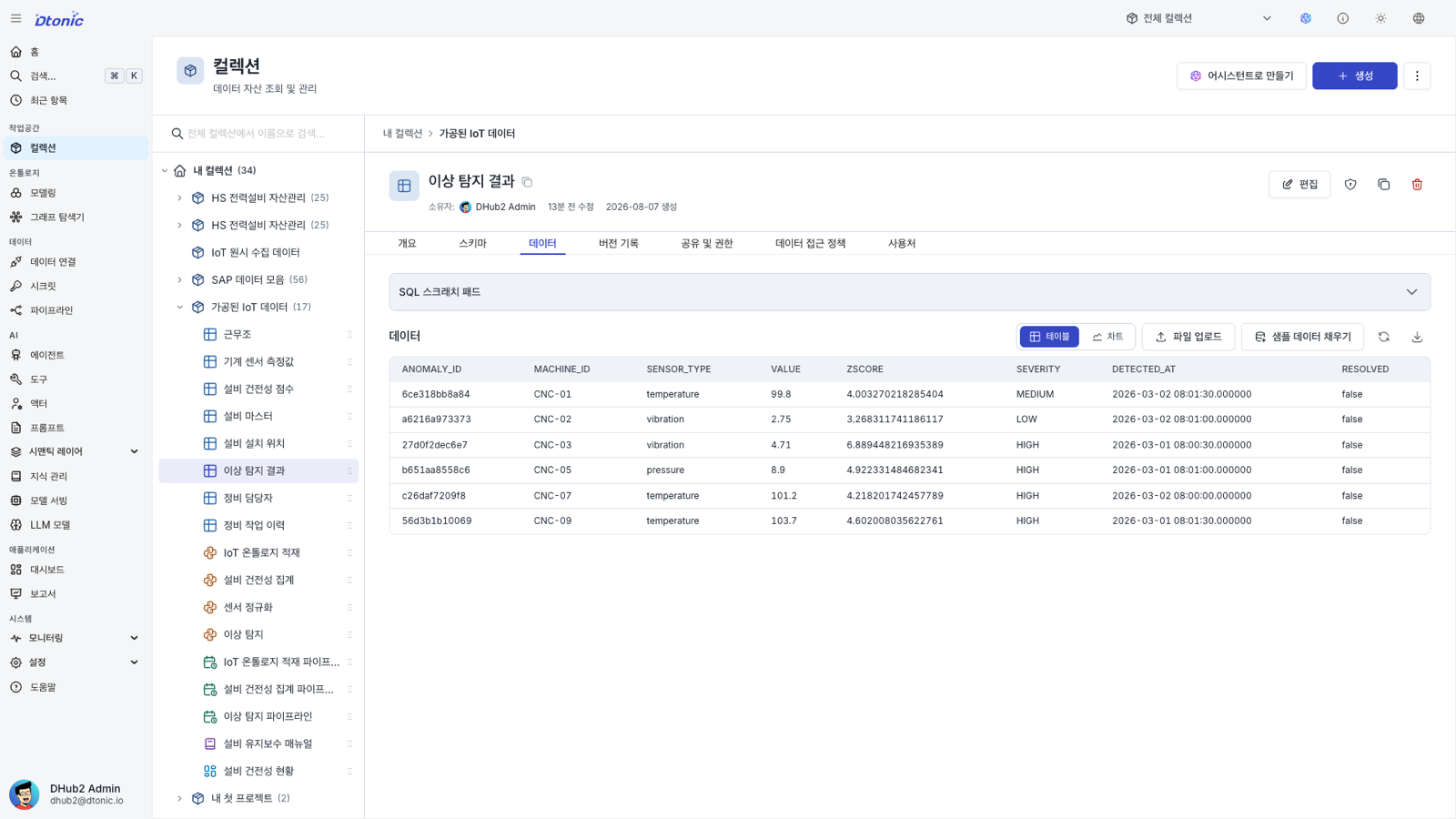The width and height of the screenshot is (1456, 819).
Task: Expand SAP 데이터 모음 folder
Action: click(x=179, y=280)
